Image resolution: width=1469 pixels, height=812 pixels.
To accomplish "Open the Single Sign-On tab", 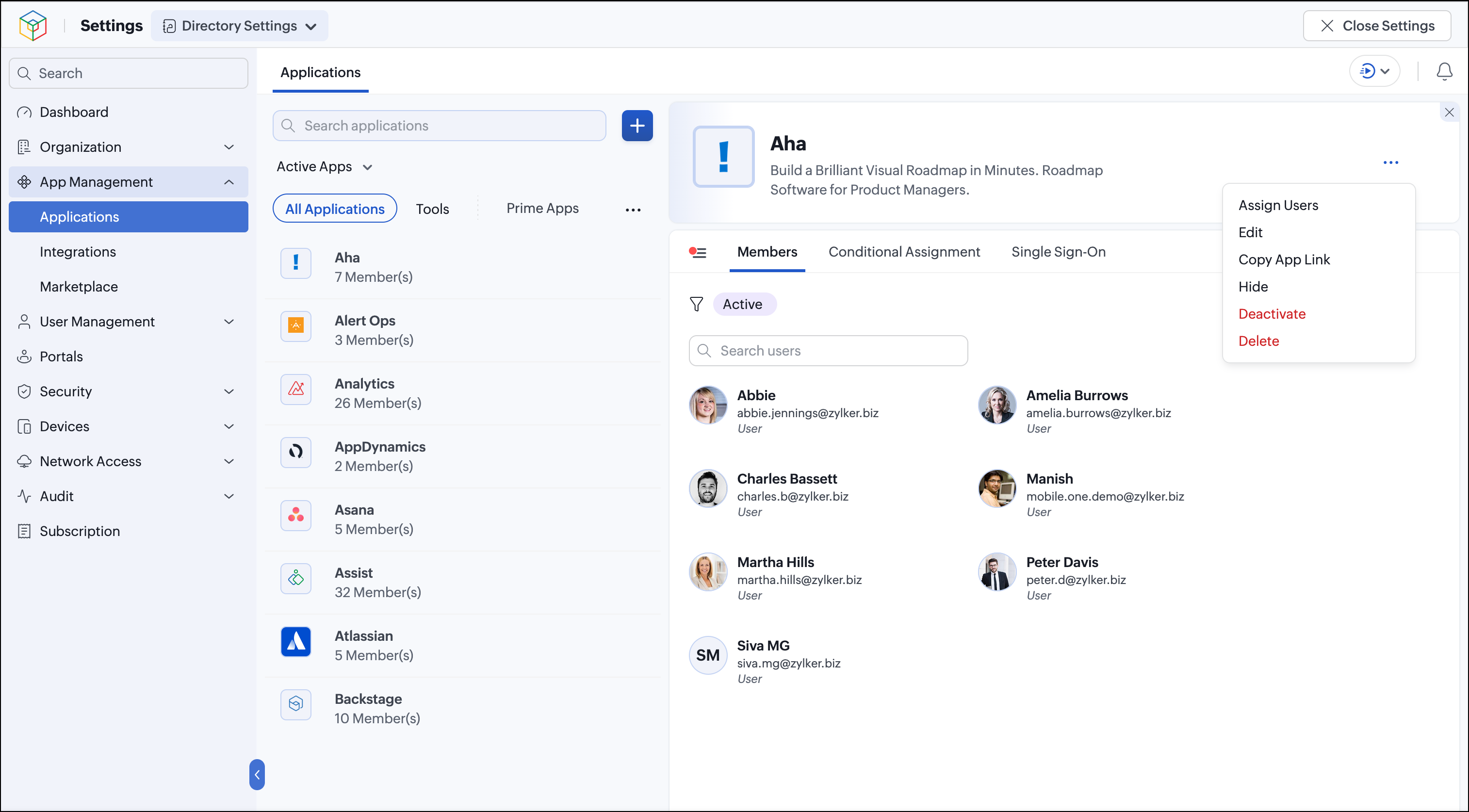I will pos(1059,252).
